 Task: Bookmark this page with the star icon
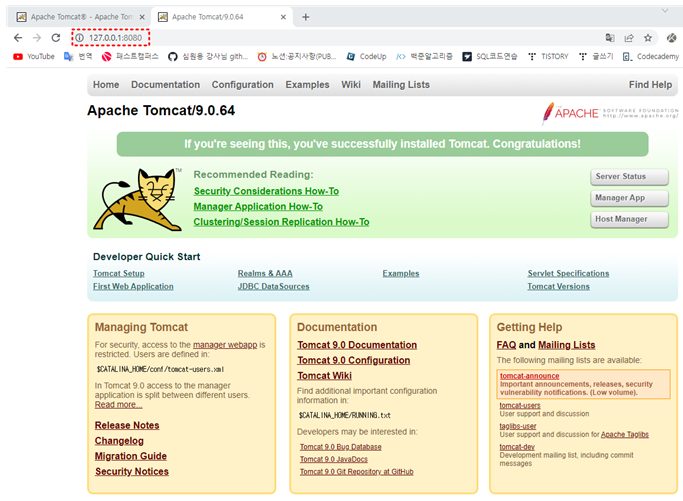pyautogui.click(x=648, y=38)
